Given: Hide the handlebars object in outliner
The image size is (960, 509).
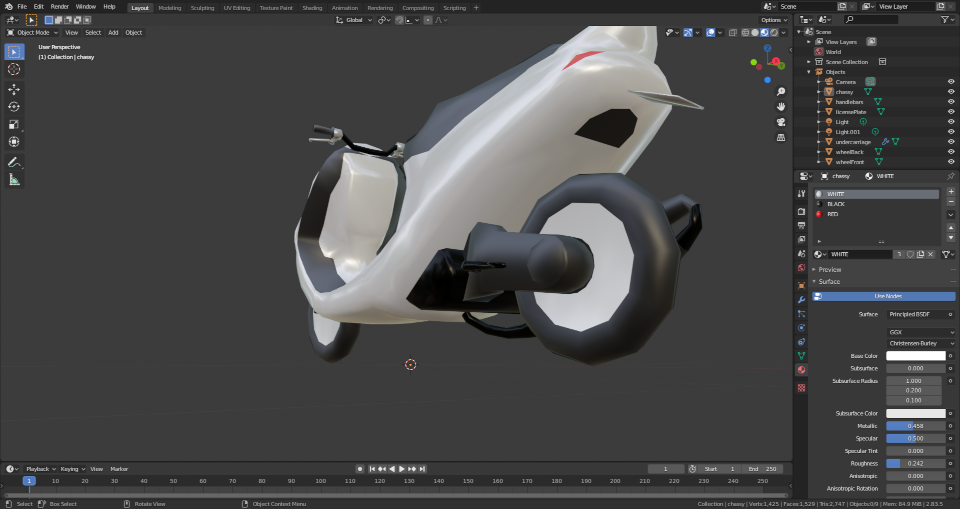Looking at the screenshot, I should 951,102.
